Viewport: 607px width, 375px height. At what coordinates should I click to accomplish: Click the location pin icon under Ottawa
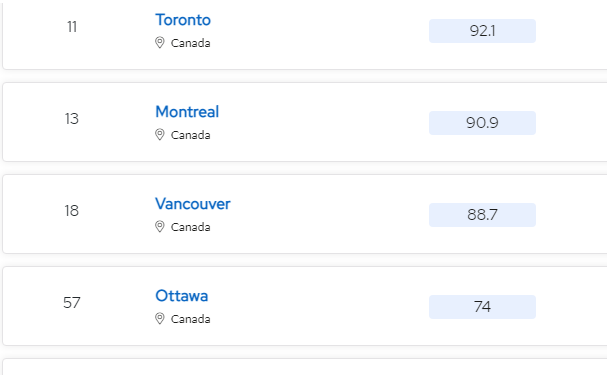pos(159,319)
